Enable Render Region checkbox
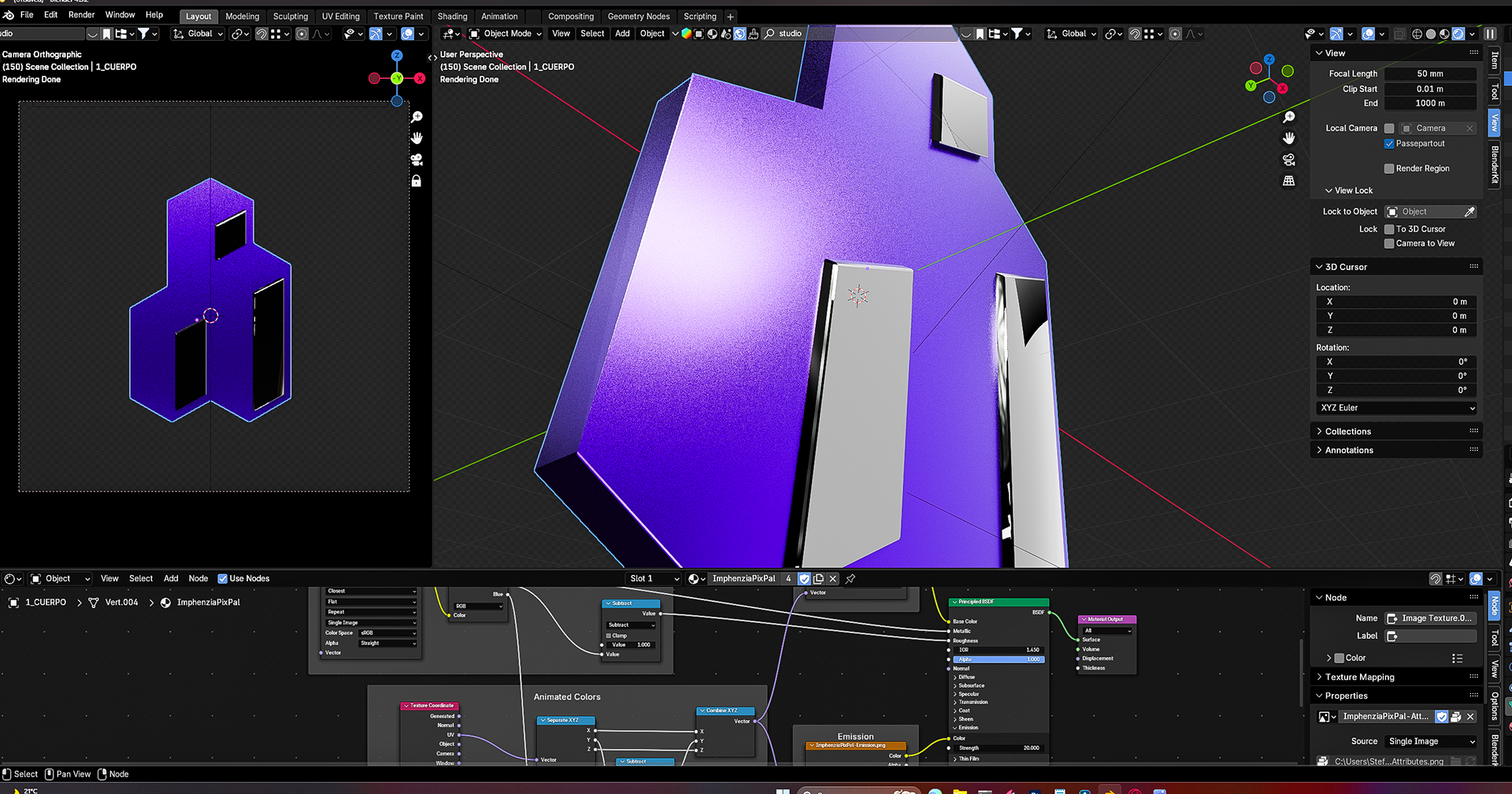The height and width of the screenshot is (794, 1512). [x=1389, y=169]
